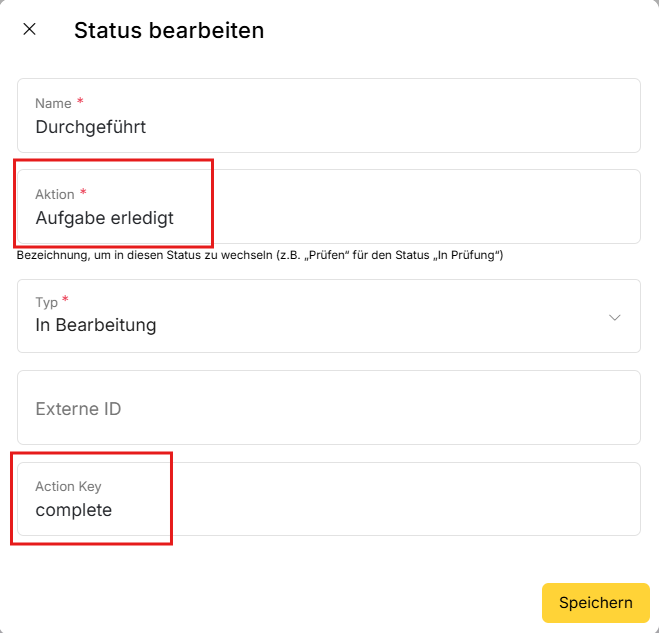Click the Action Key label
This screenshot has height=633, width=659.
(68, 486)
